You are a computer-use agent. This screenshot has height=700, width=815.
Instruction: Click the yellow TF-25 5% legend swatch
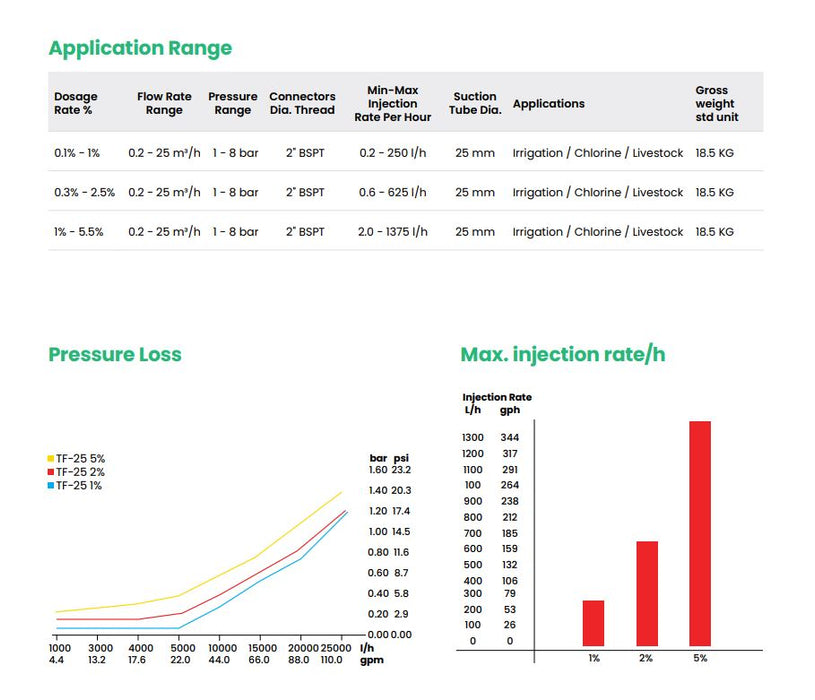coord(51,458)
